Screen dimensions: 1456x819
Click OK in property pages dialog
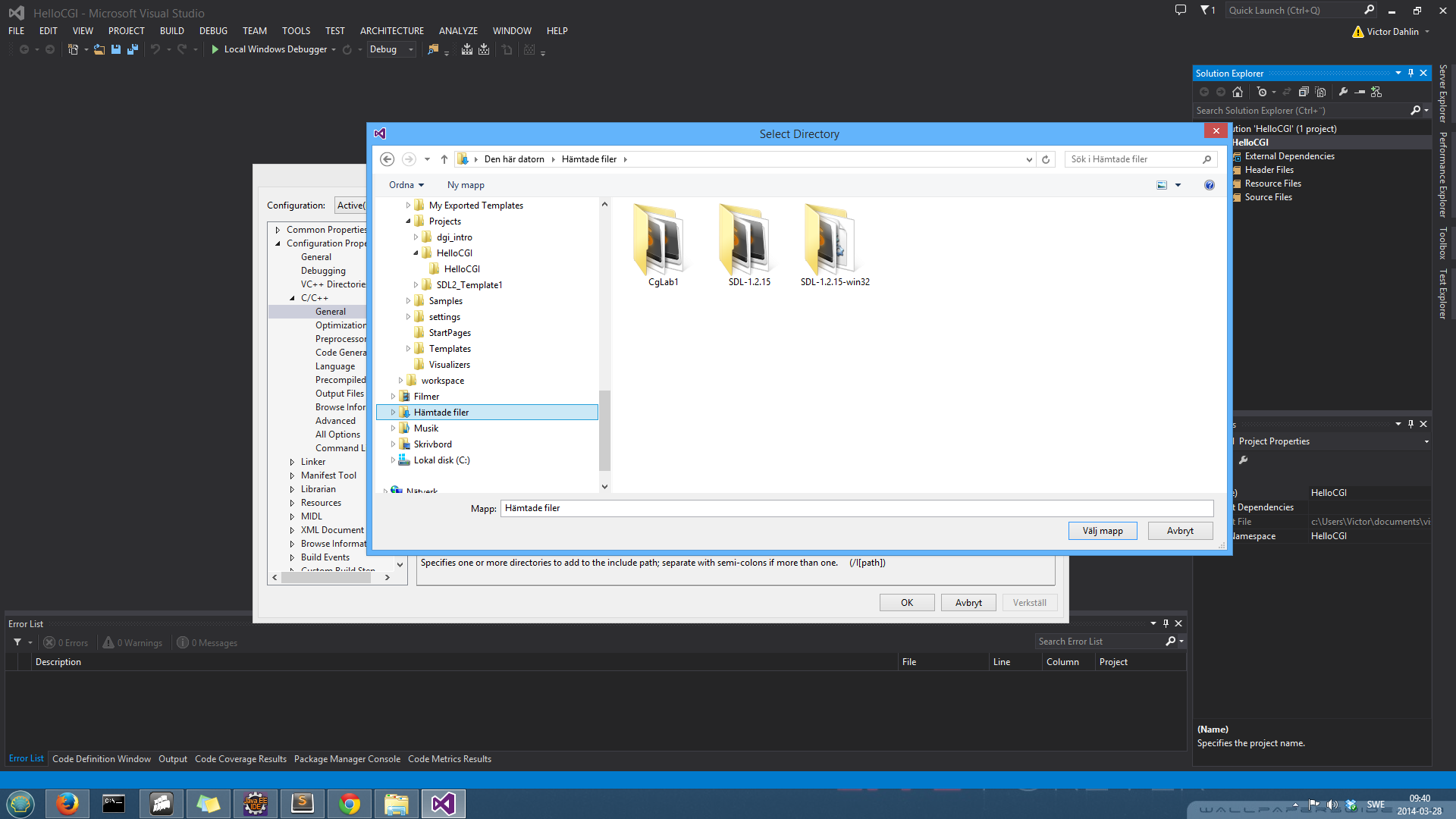907,603
